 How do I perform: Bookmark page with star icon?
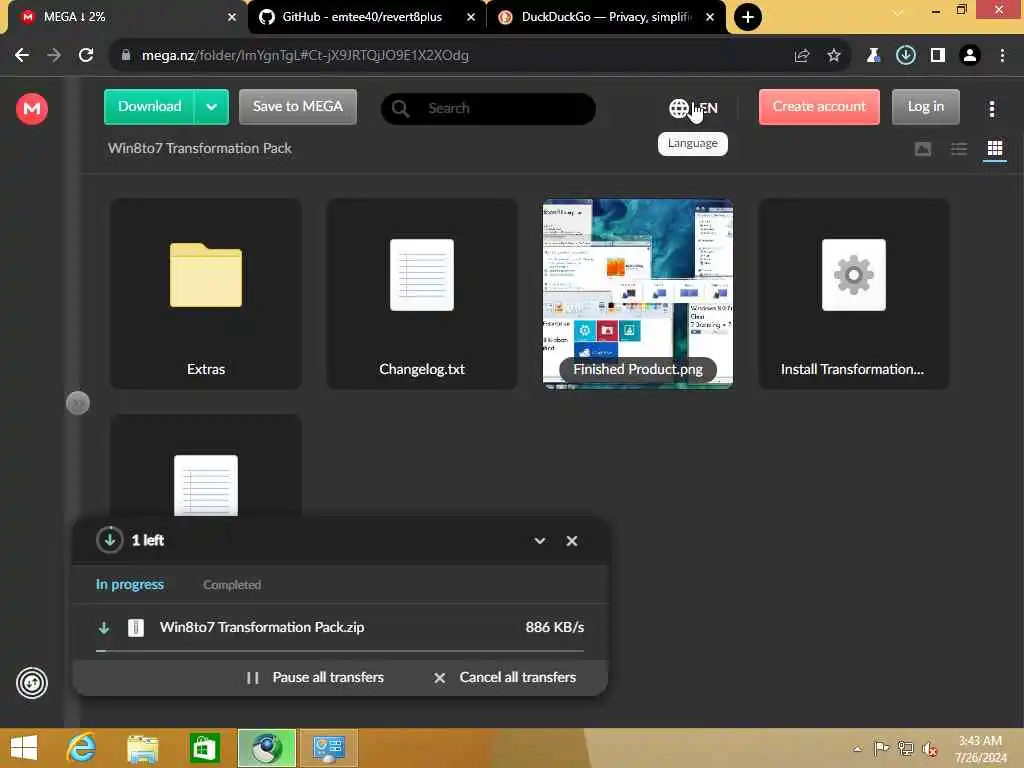click(x=834, y=56)
